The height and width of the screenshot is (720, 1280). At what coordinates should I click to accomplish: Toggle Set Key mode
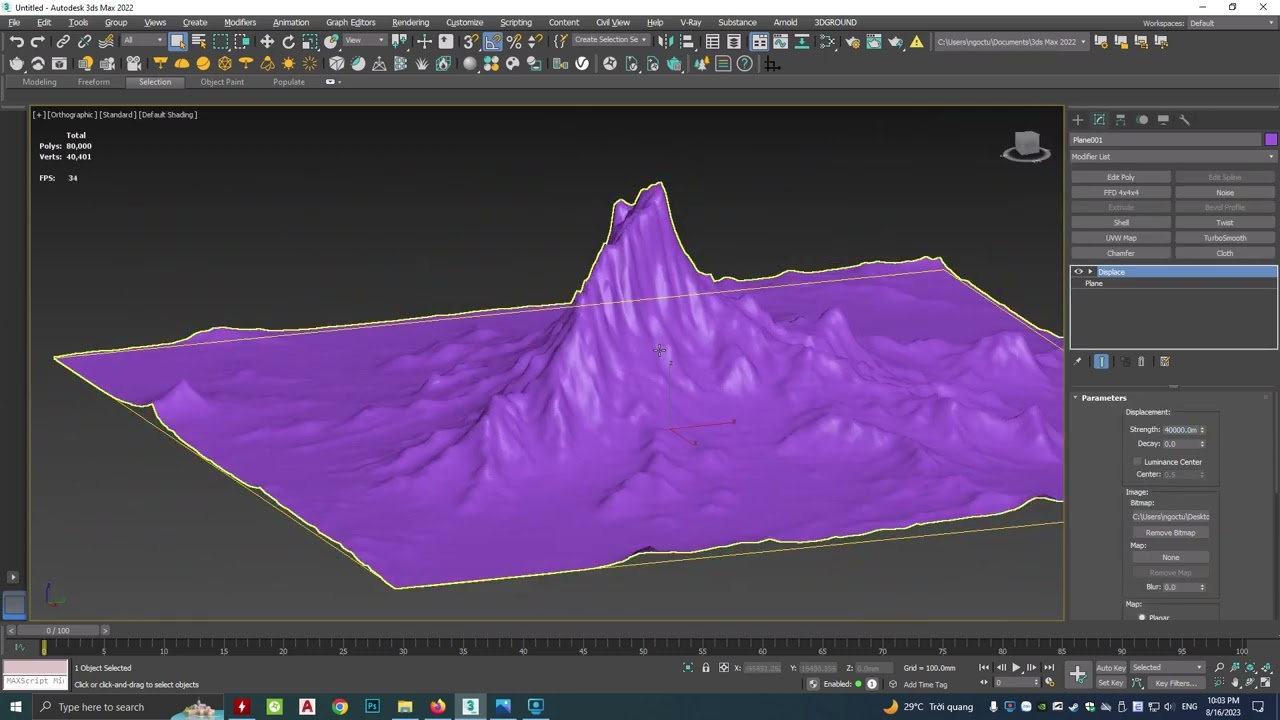(x=1111, y=683)
